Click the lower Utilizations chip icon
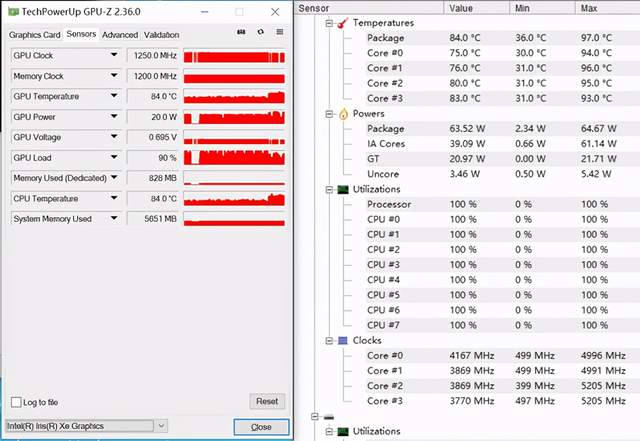This screenshot has width=640, height=441. click(x=343, y=432)
